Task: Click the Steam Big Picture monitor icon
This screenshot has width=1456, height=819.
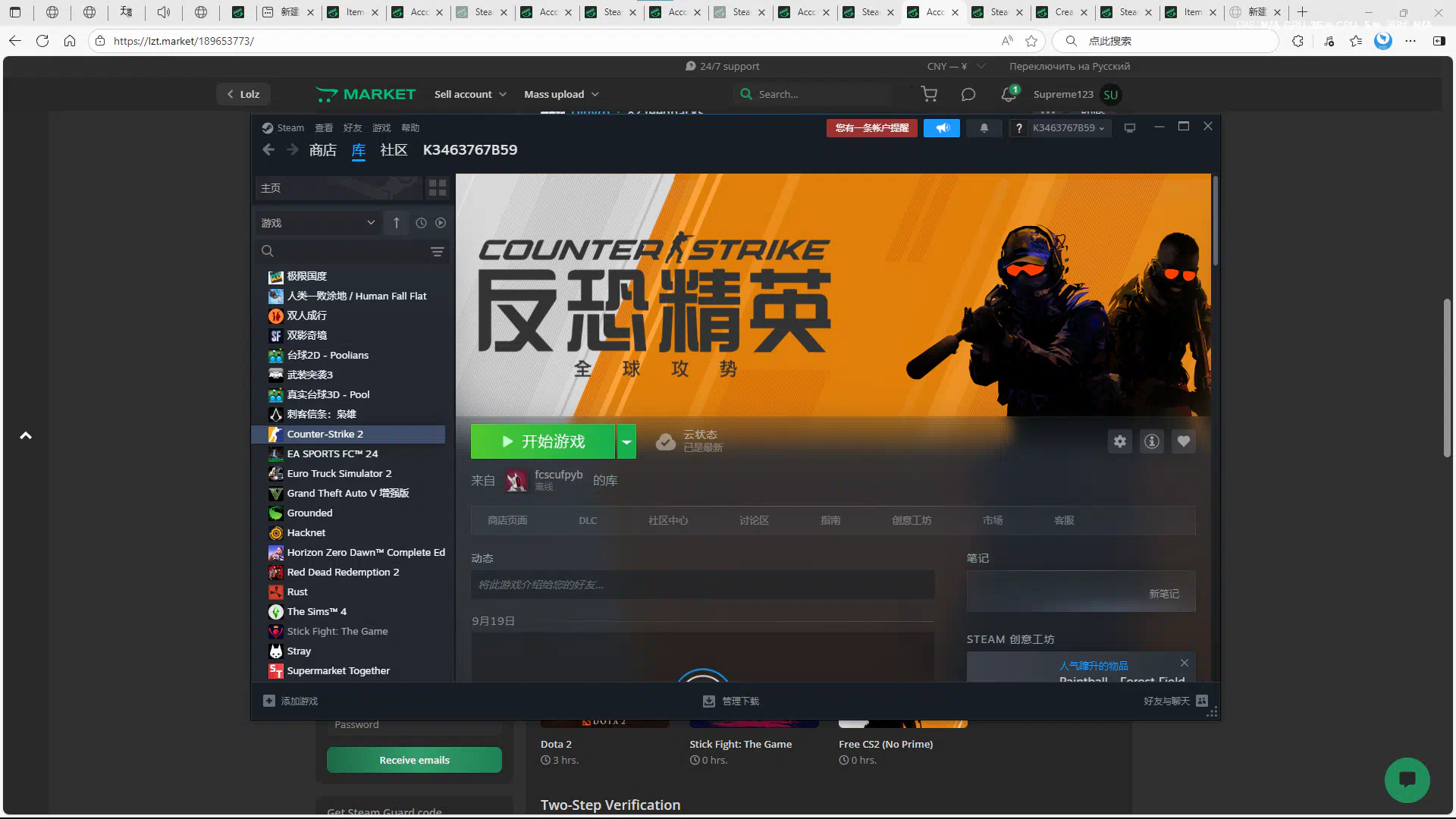Action: tap(1130, 128)
